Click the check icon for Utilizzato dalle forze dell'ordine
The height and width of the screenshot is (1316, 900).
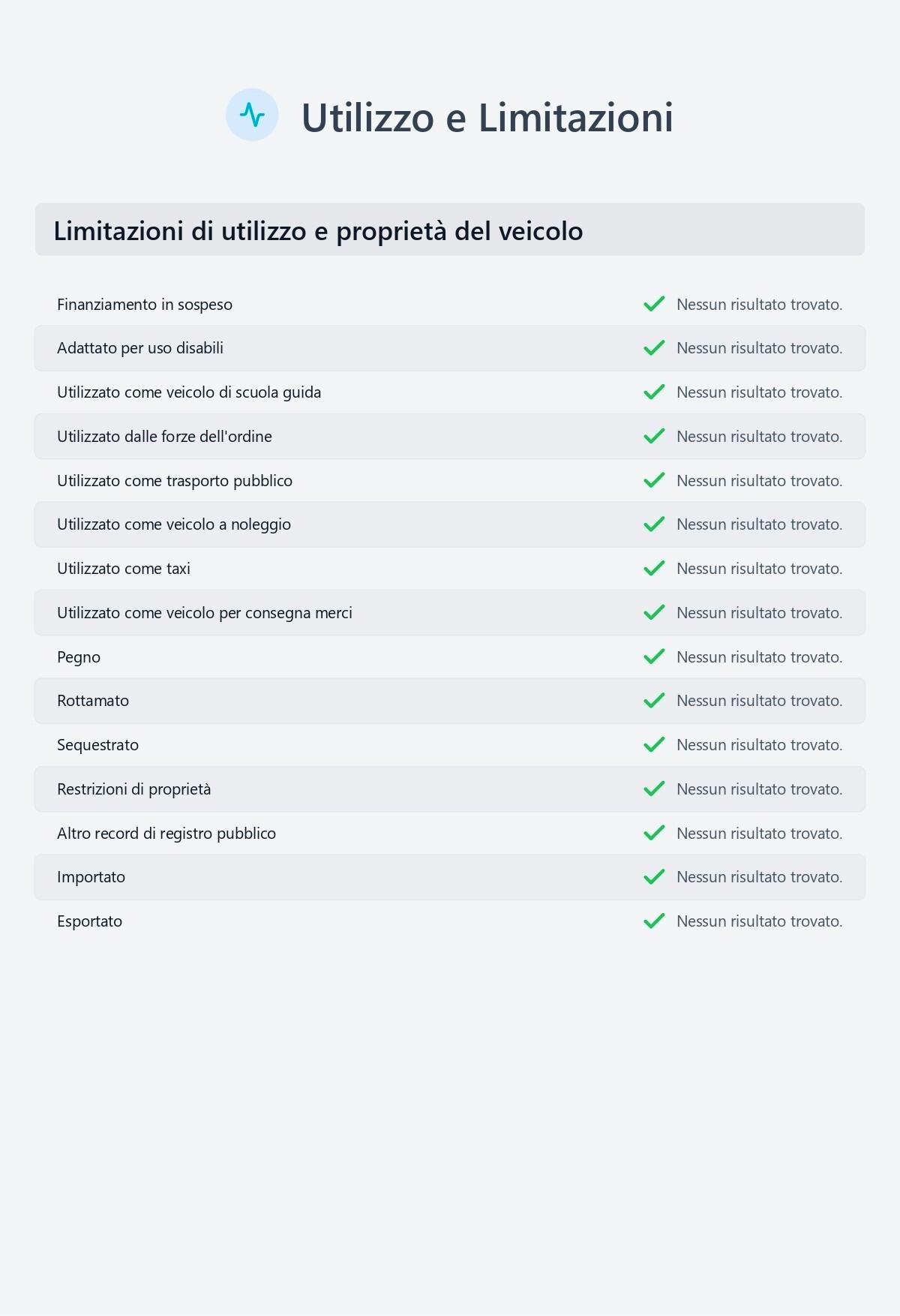[654, 437]
